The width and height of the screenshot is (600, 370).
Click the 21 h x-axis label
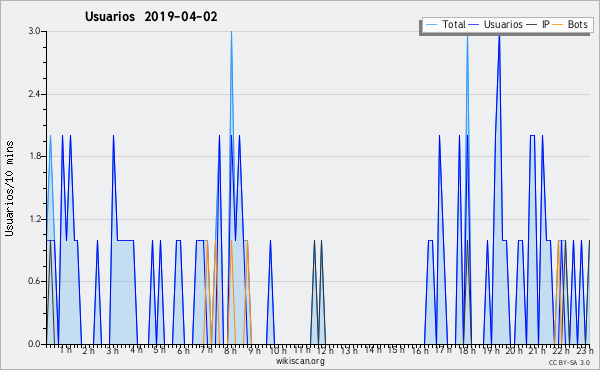[x=538, y=351]
